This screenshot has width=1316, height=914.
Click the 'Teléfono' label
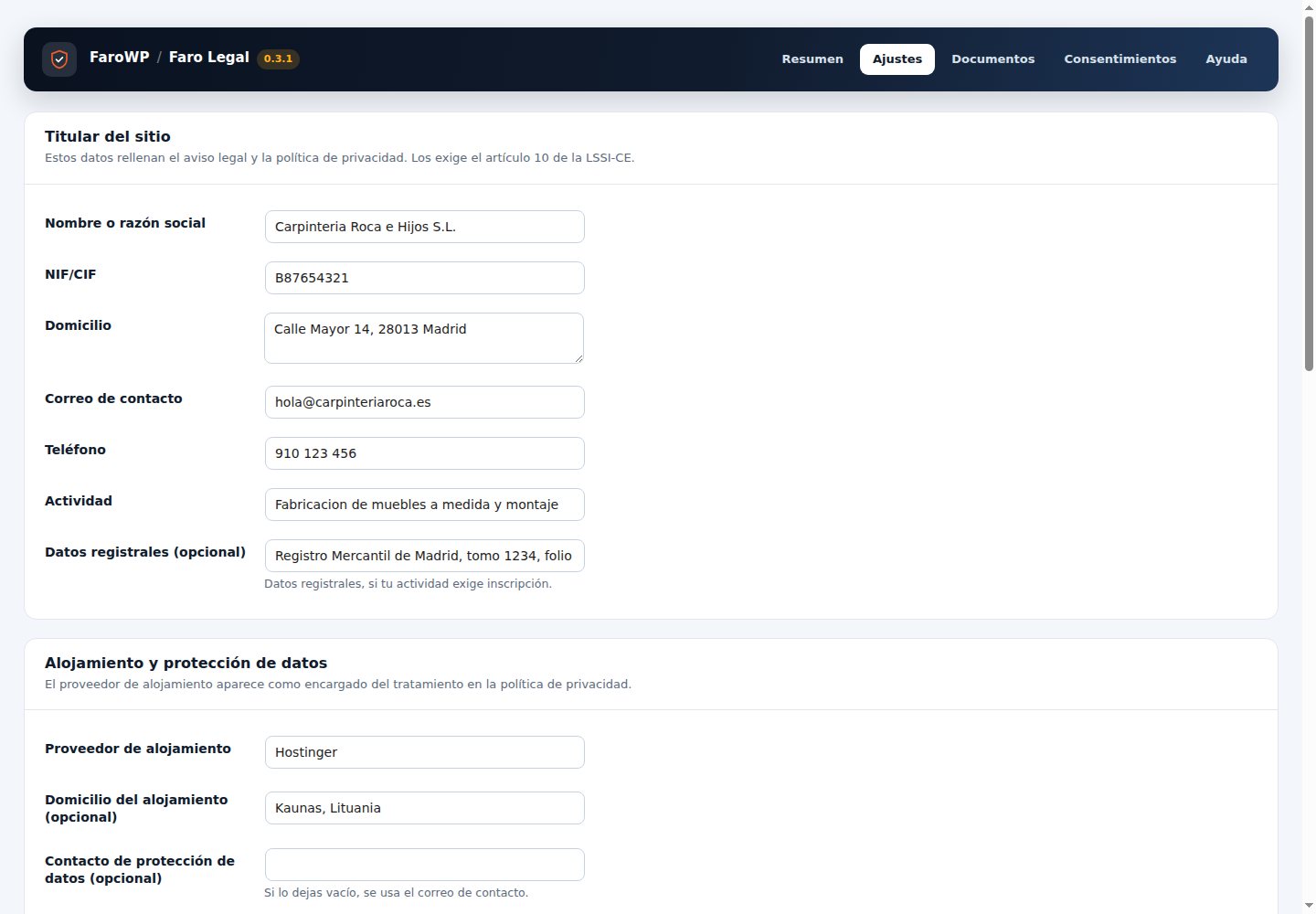(x=75, y=450)
